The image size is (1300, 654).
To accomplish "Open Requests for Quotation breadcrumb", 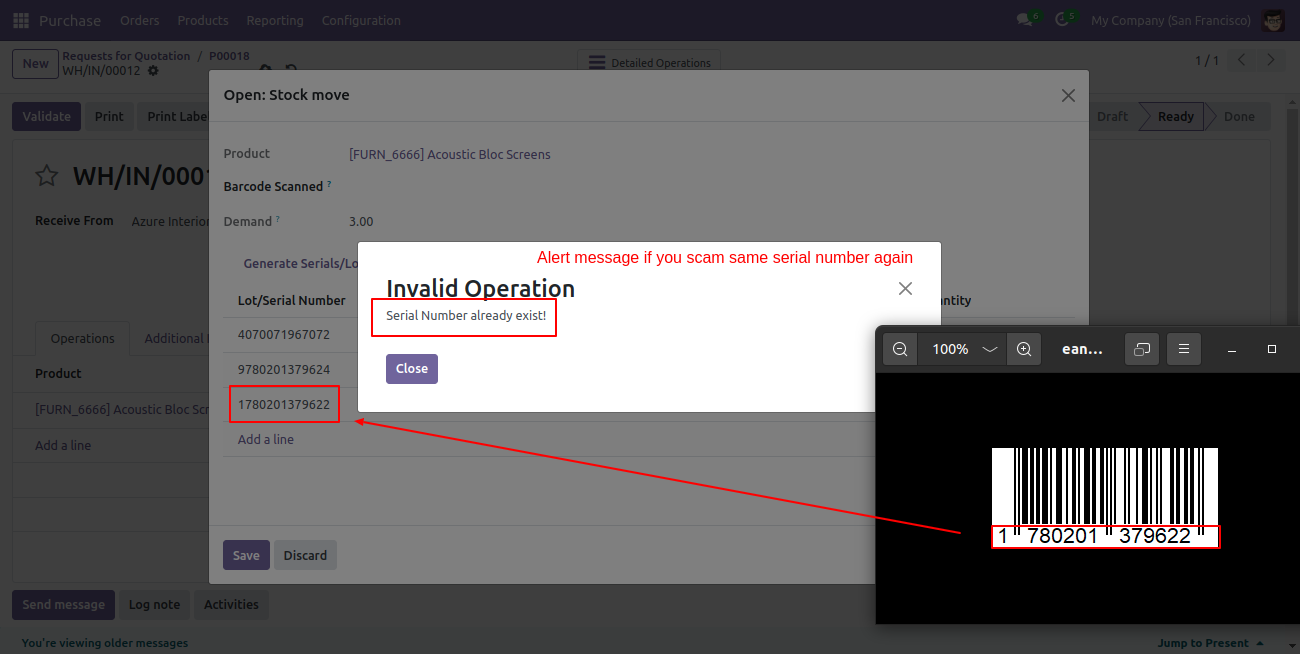I will pyautogui.click(x=126, y=56).
